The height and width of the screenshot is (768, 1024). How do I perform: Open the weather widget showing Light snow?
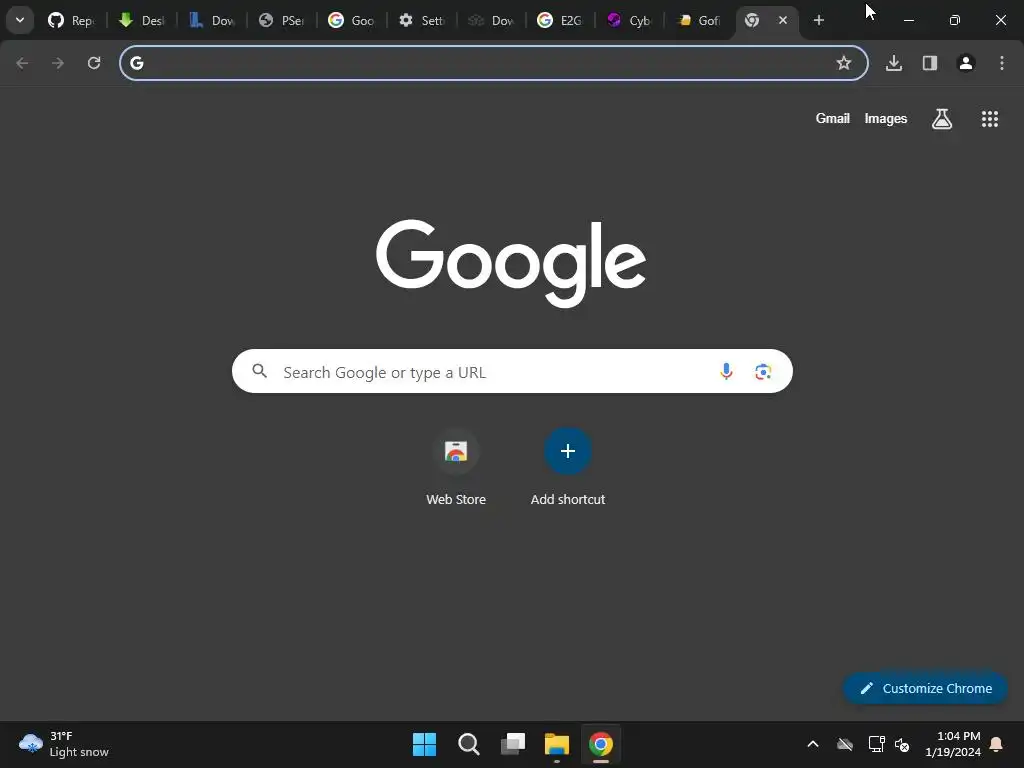63,744
